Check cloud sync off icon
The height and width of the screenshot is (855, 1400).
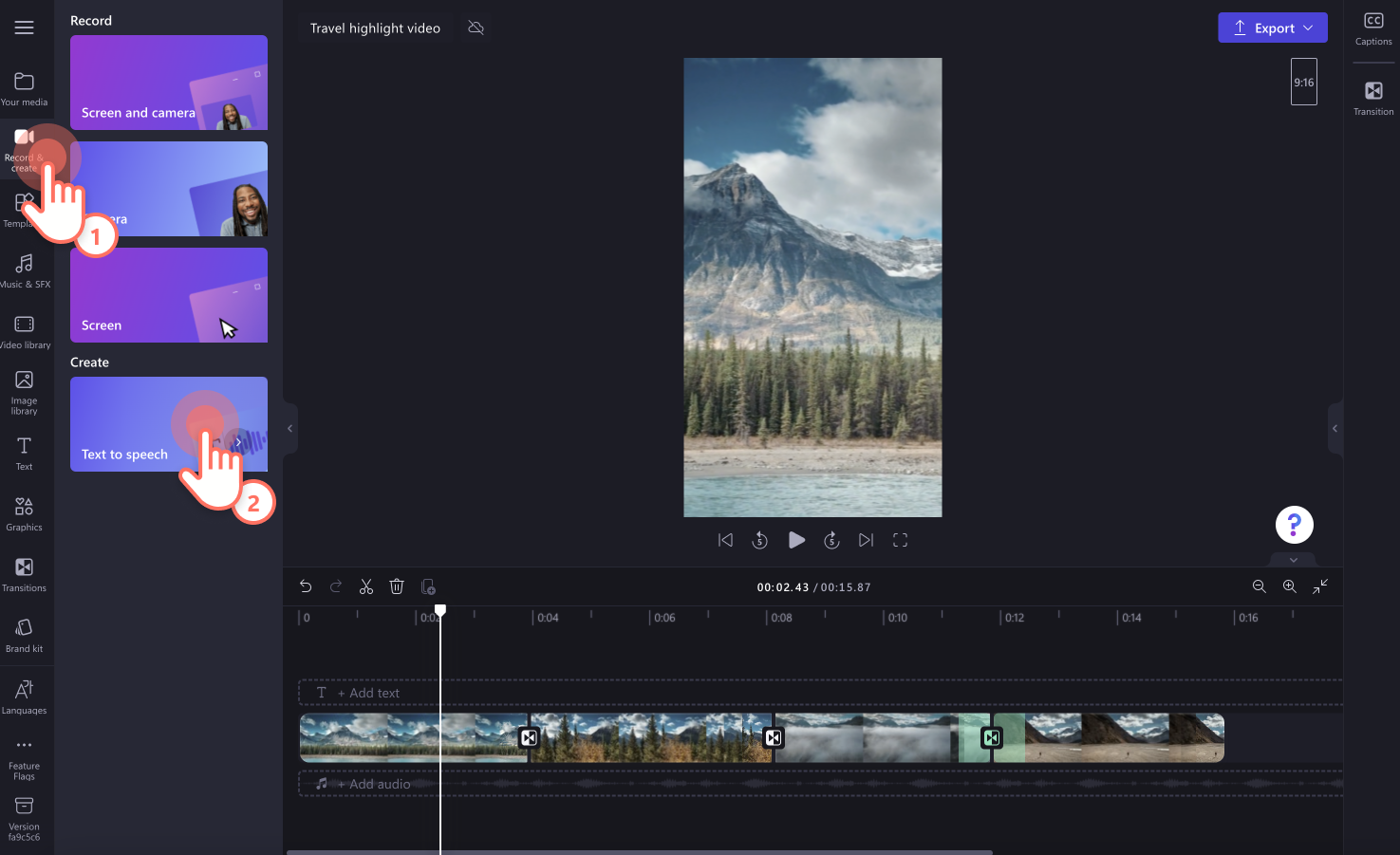tap(476, 28)
